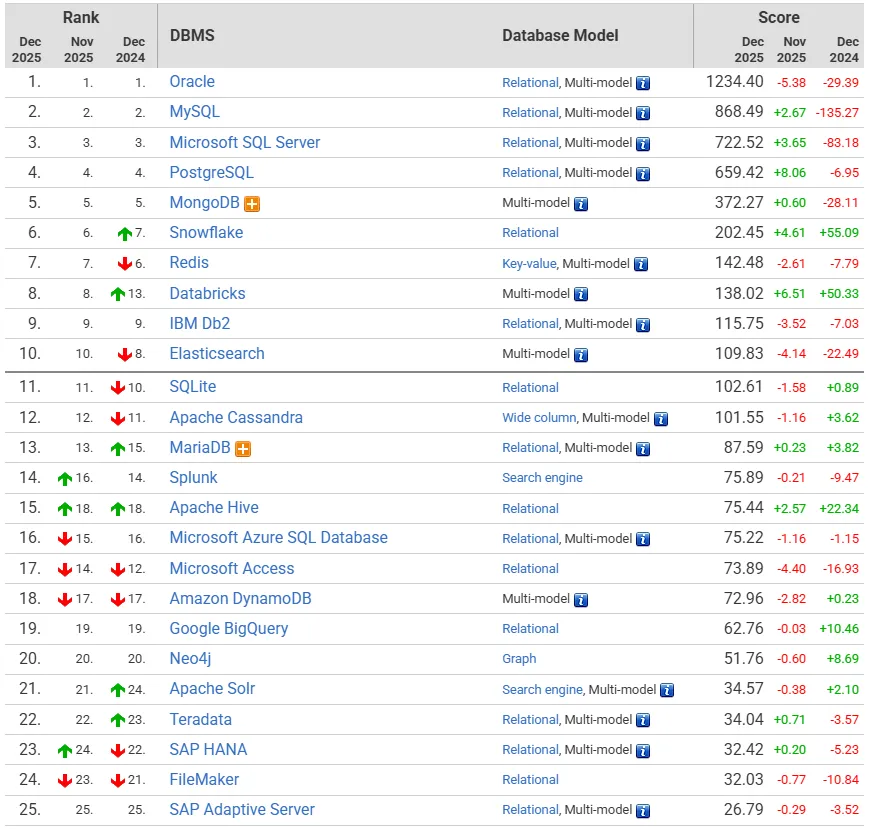Open the Snowflake DBMS page
The height and width of the screenshot is (829, 869).
(206, 232)
